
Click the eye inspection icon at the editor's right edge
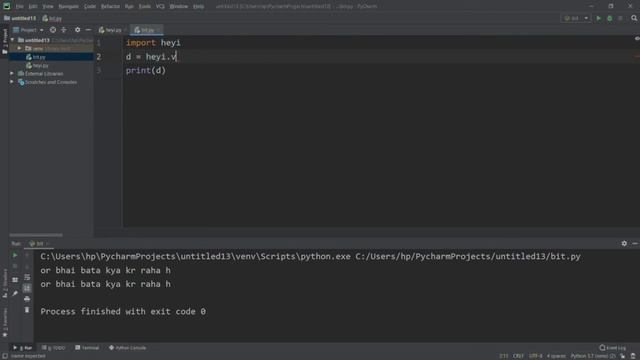[x=637, y=38]
